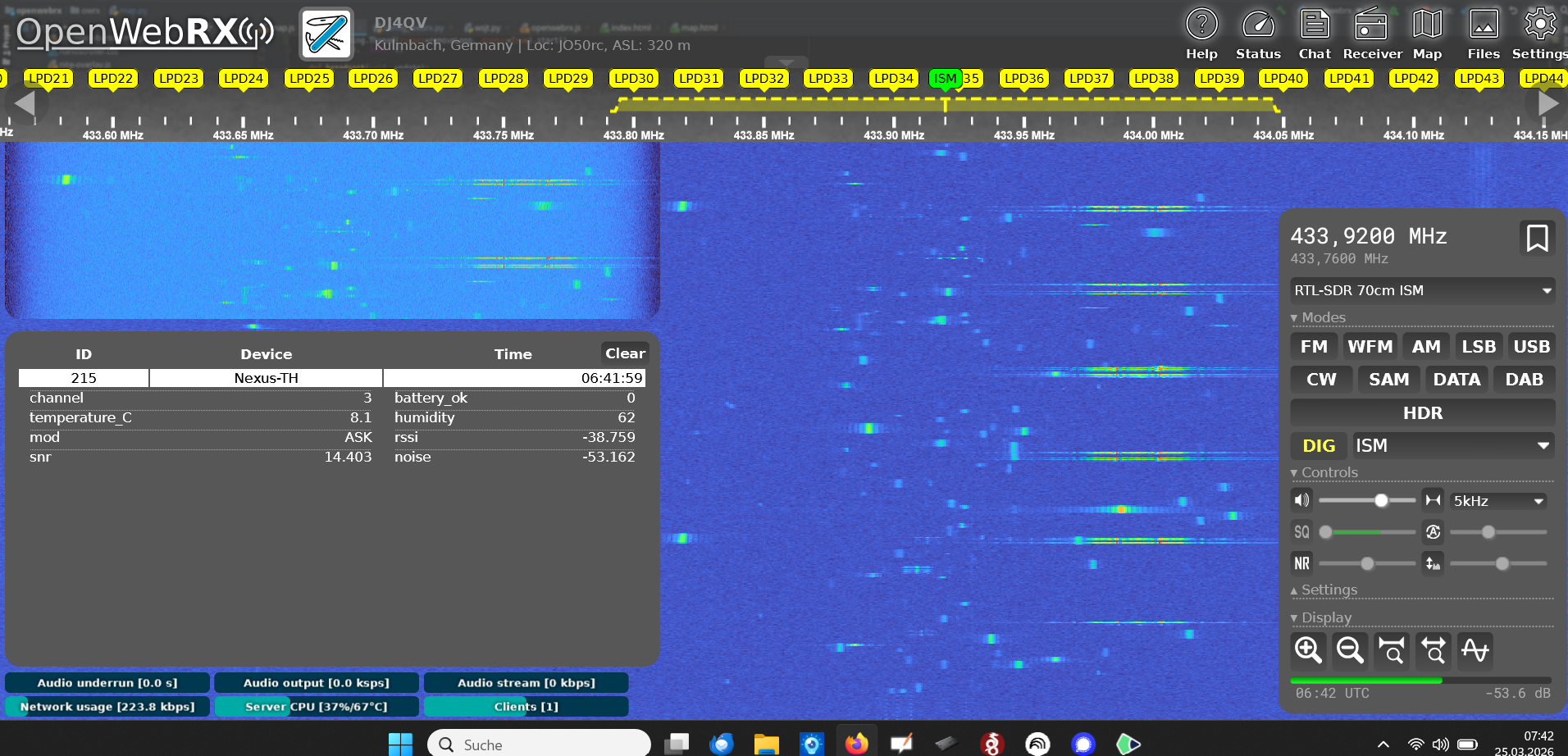This screenshot has width=1568, height=756.
Task: Open the 5kHz tuning step dropdown
Action: [x=1497, y=501]
